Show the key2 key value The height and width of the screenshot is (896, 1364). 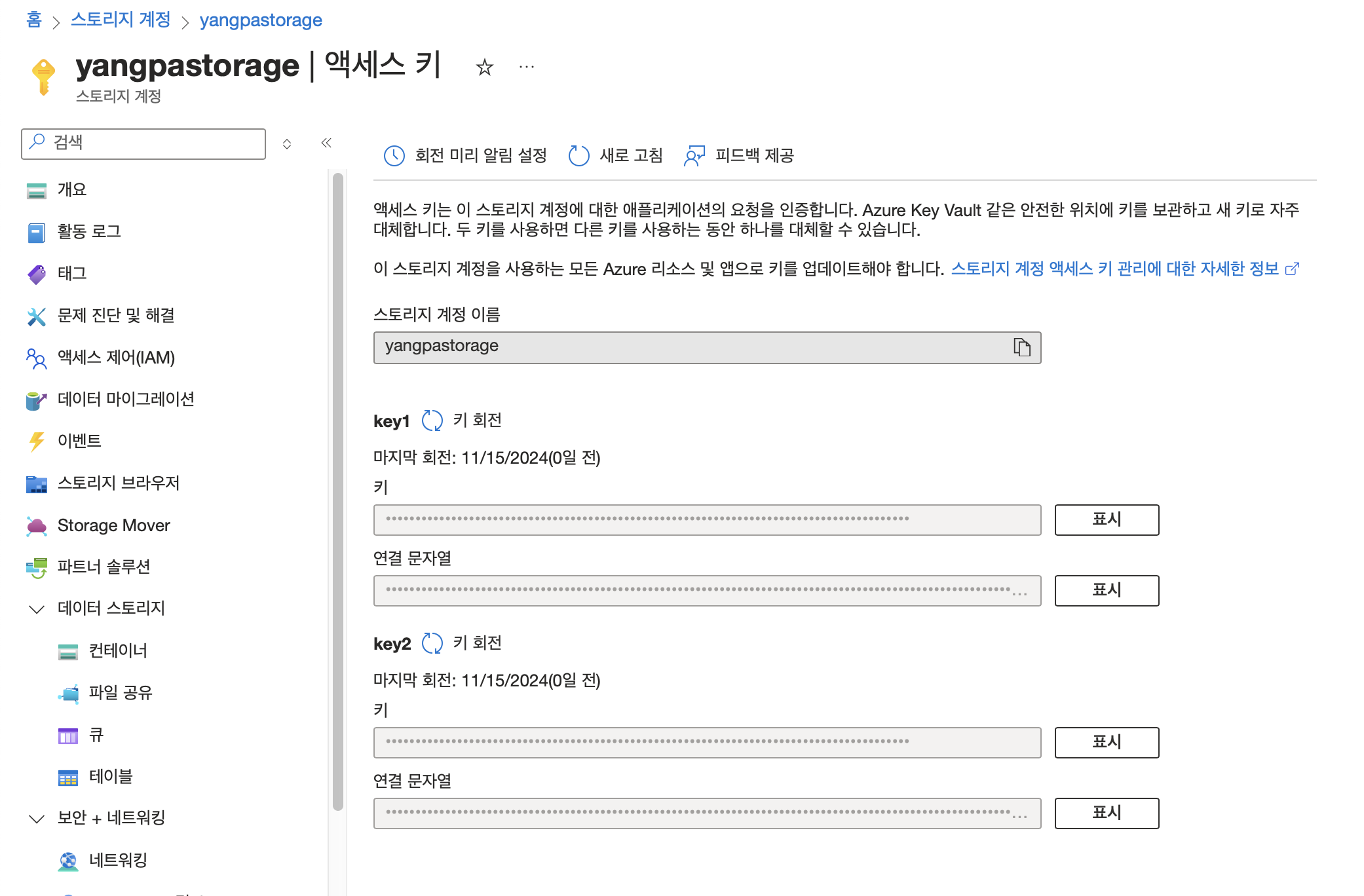[1106, 743]
